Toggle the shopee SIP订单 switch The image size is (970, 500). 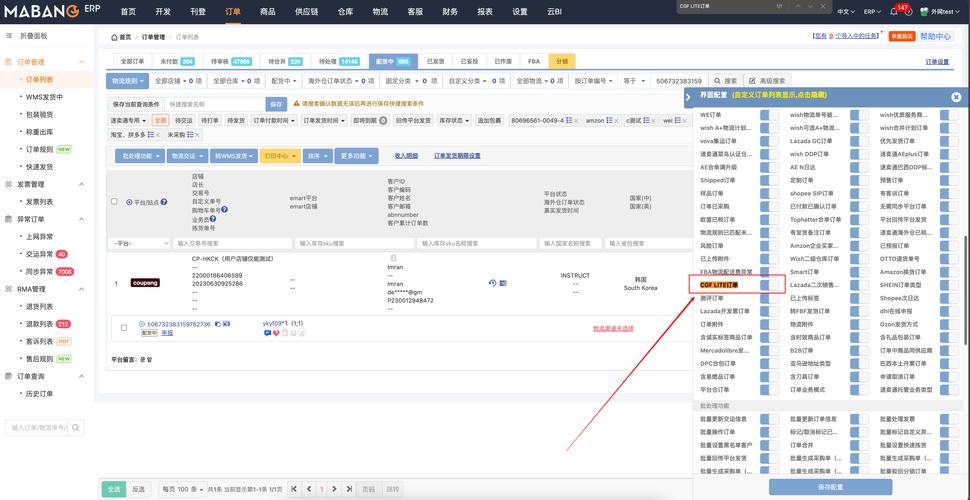tap(859, 193)
